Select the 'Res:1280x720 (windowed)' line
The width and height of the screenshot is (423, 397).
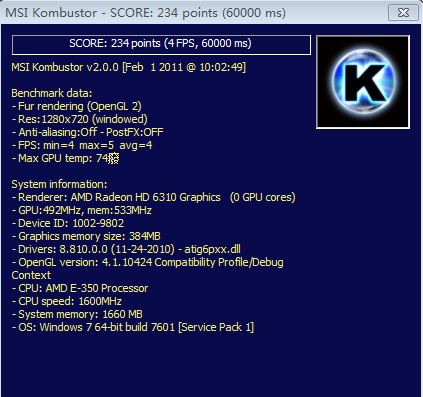[x=80, y=119]
